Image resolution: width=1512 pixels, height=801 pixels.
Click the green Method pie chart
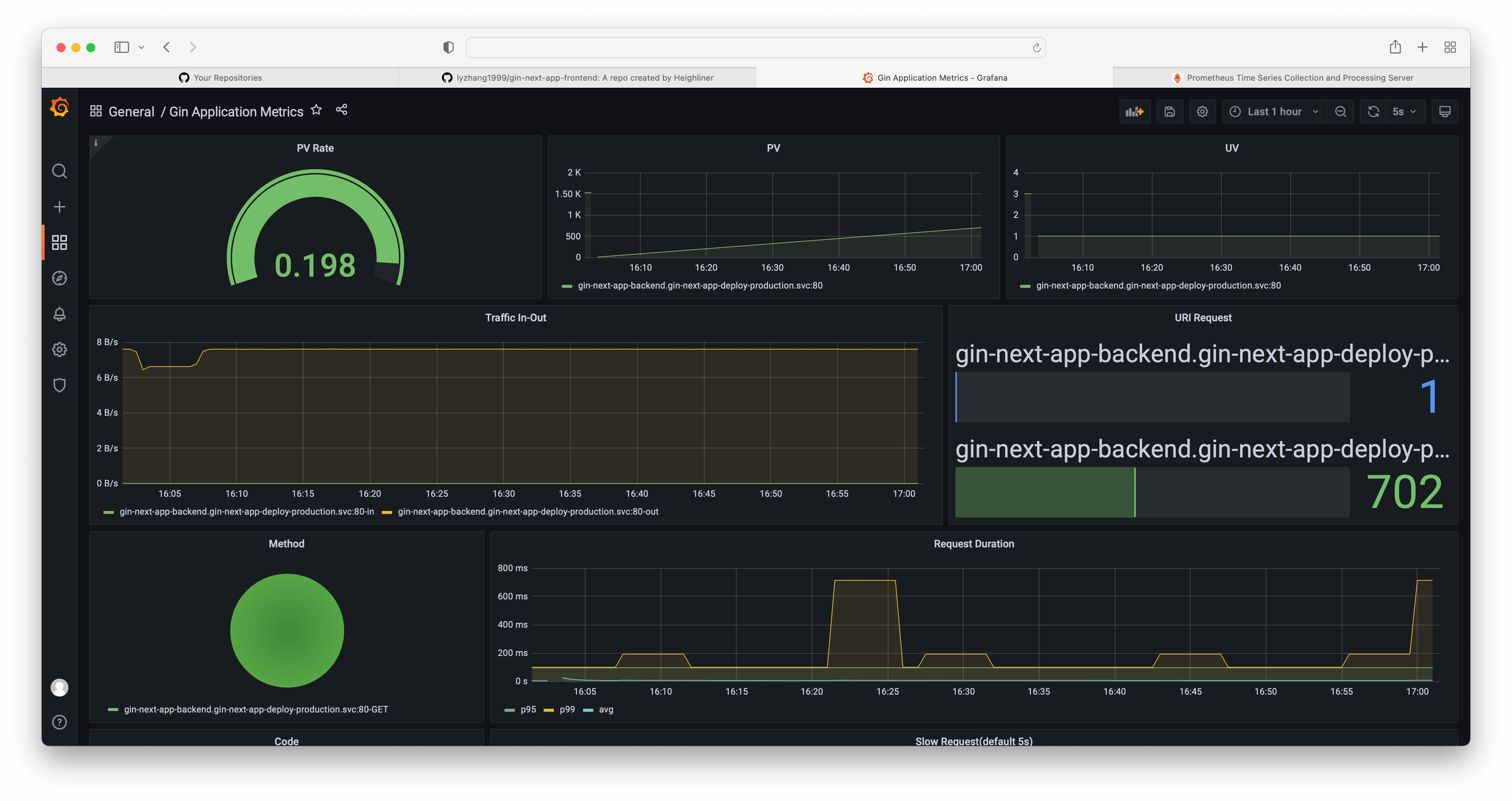286,630
